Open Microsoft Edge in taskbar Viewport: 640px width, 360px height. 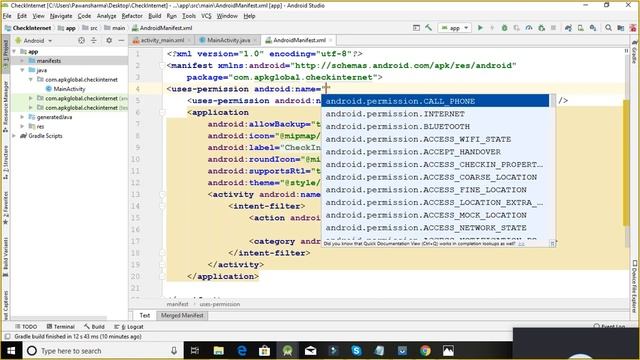click(x=242, y=350)
